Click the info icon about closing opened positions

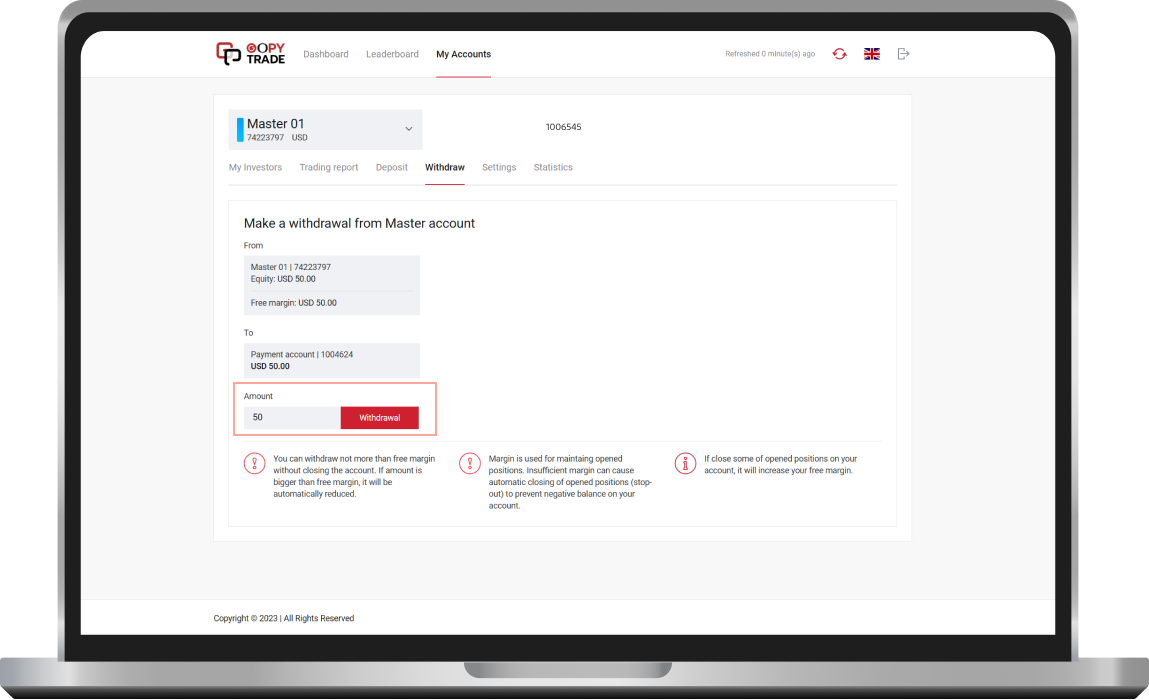click(x=685, y=463)
